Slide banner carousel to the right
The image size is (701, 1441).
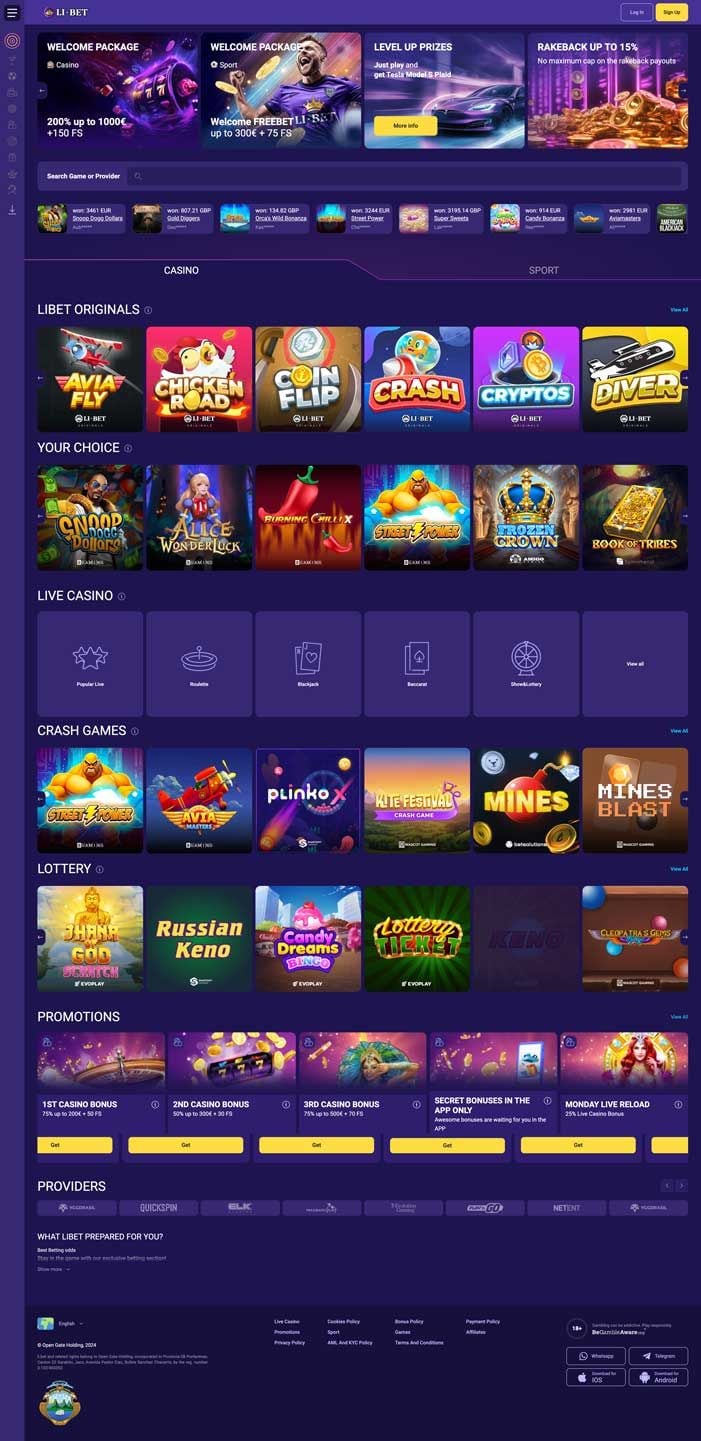(x=683, y=90)
